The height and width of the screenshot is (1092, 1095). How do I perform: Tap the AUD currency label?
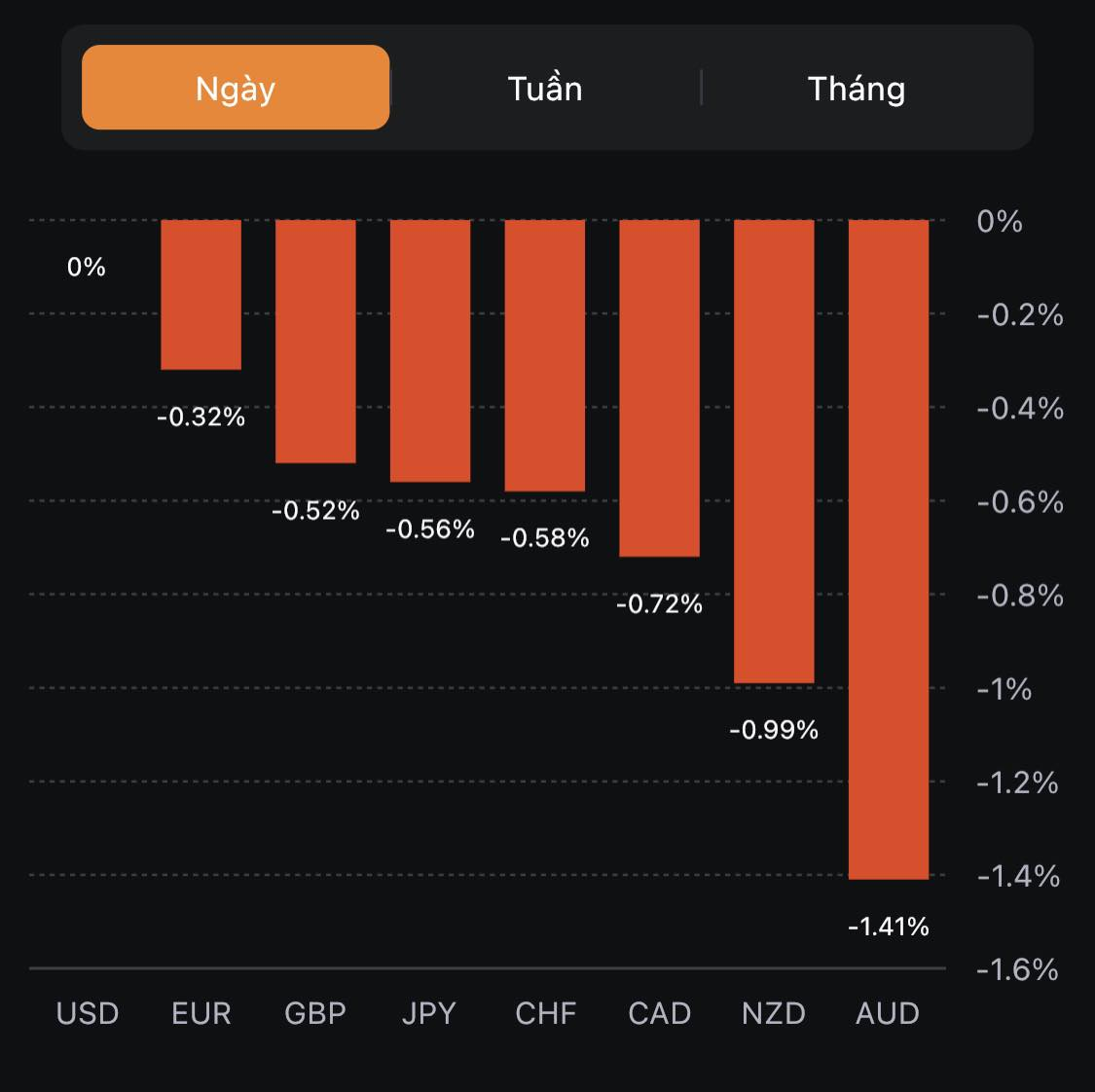[x=888, y=1013]
